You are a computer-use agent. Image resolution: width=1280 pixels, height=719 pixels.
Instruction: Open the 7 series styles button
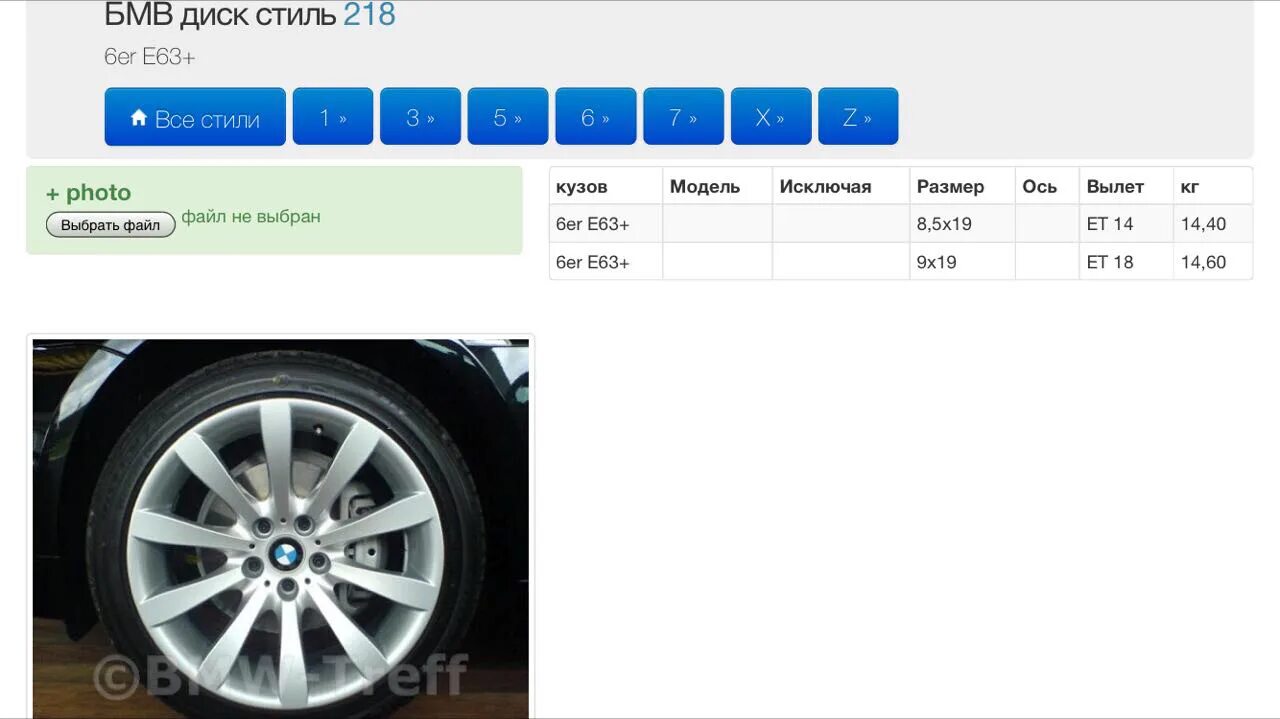(x=684, y=117)
